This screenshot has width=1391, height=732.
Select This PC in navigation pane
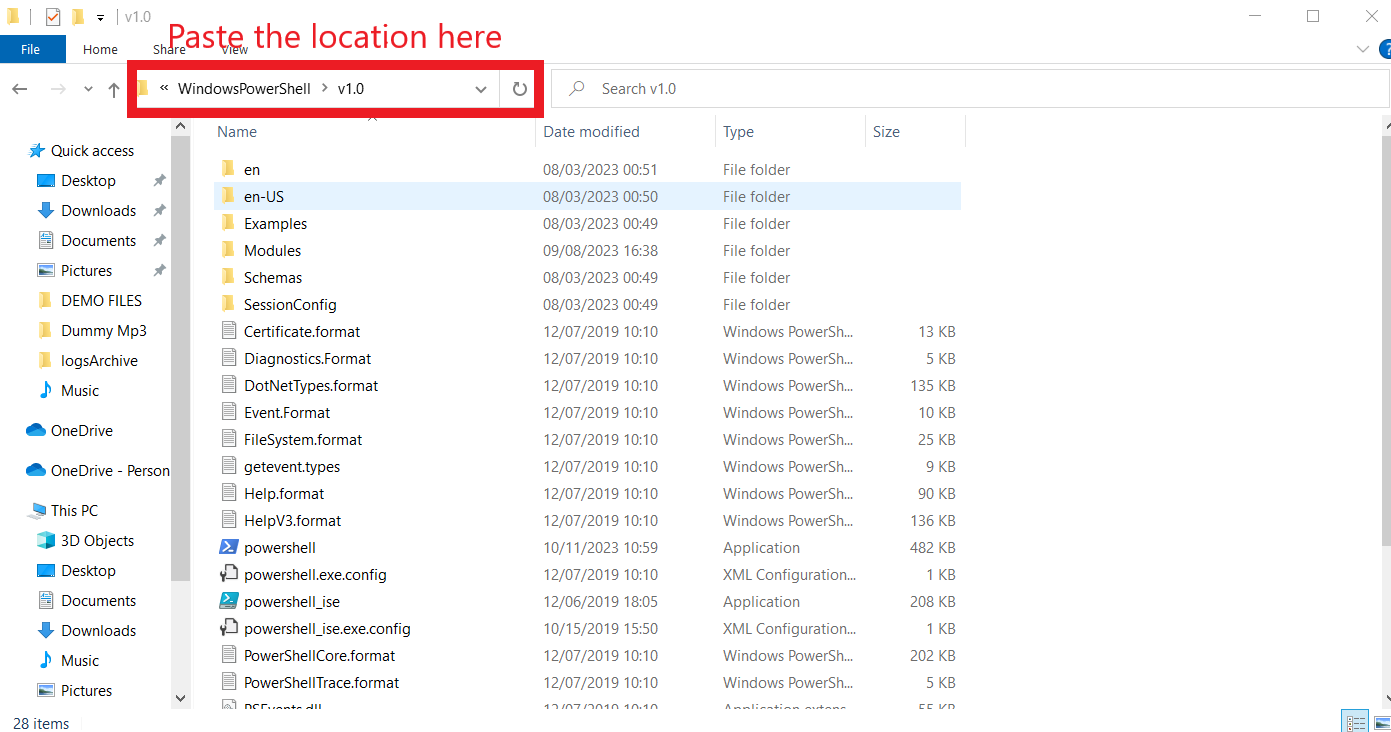coord(64,511)
